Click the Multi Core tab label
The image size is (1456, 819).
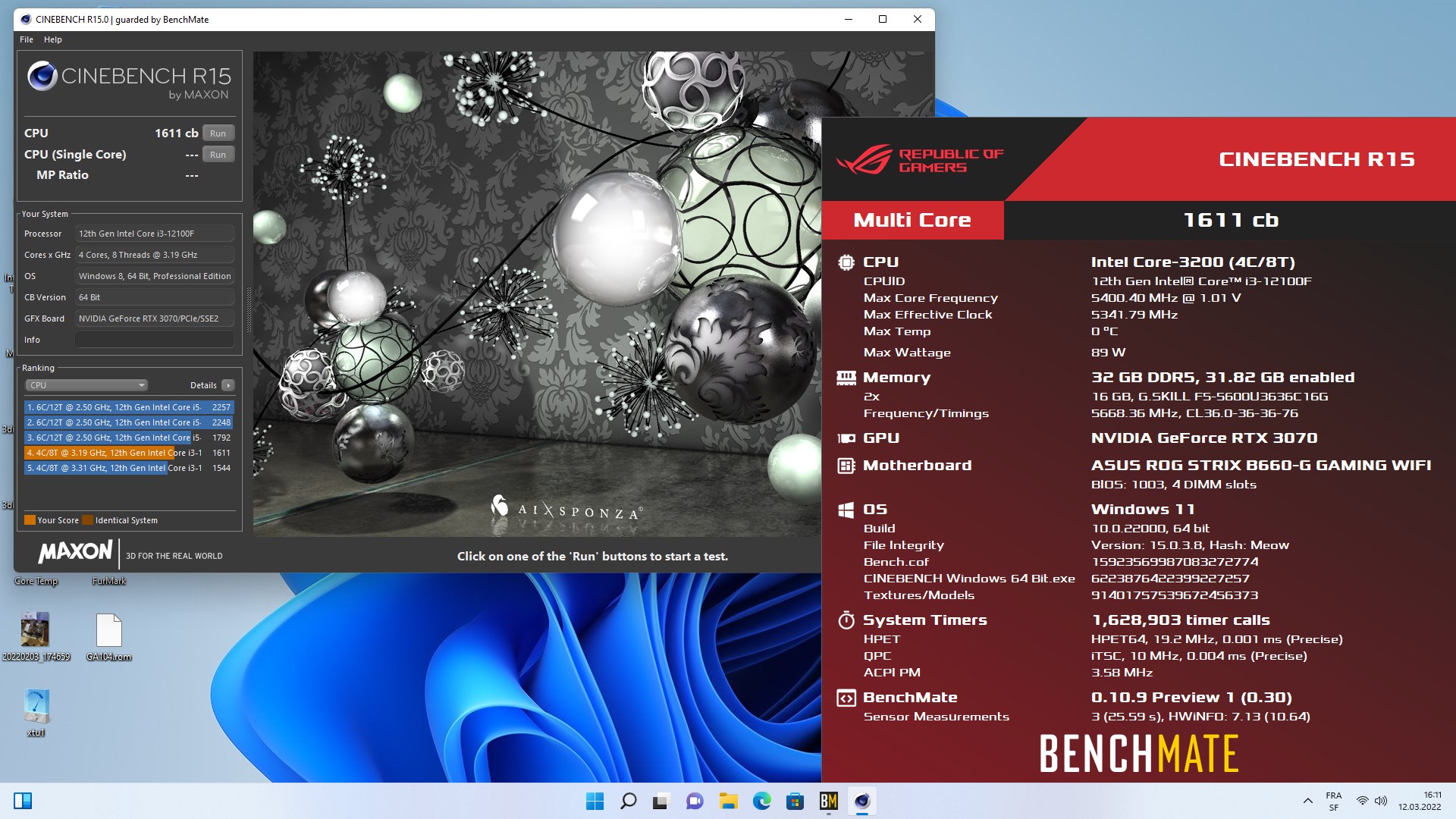[x=912, y=220]
